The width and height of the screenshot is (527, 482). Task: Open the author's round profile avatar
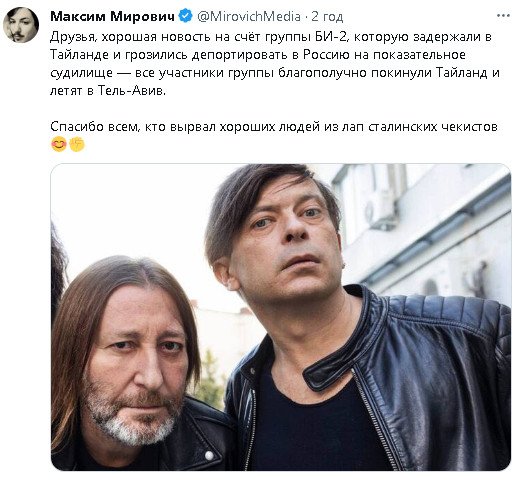[x=21, y=25]
